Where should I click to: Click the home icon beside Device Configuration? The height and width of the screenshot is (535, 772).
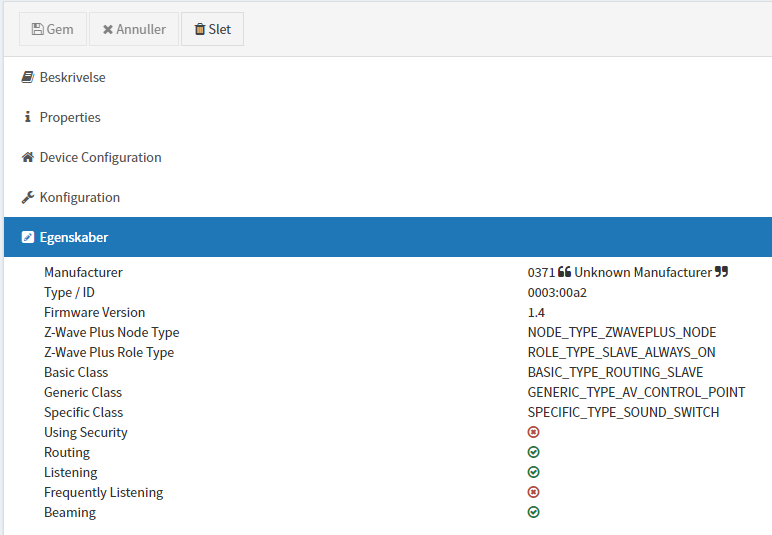click(x=28, y=157)
